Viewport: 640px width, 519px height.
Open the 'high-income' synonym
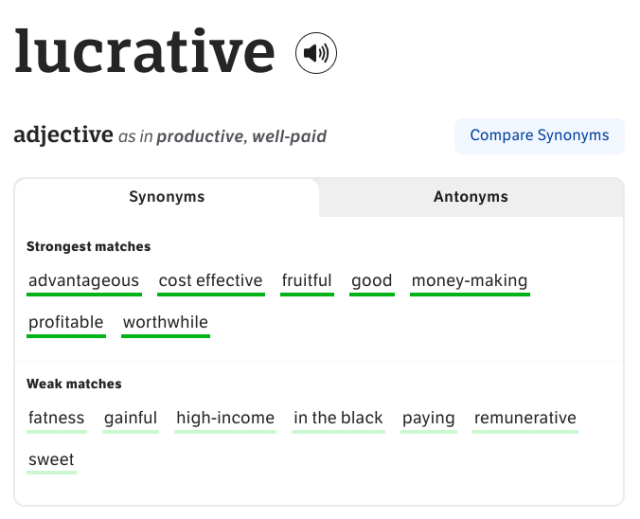(x=225, y=420)
